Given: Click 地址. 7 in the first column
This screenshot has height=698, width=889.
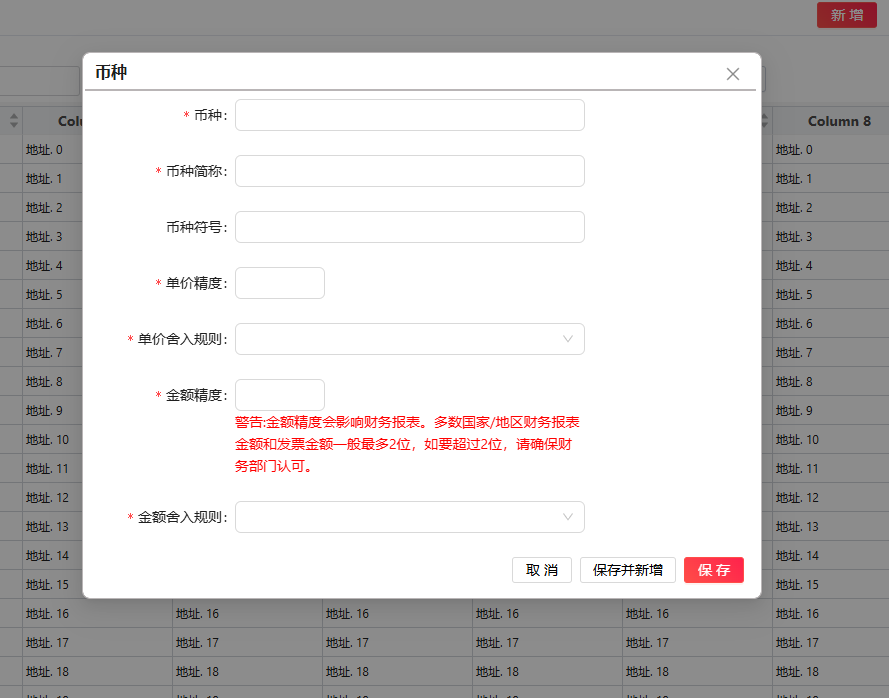Looking at the screenshot, I should (x=44, y=353).
